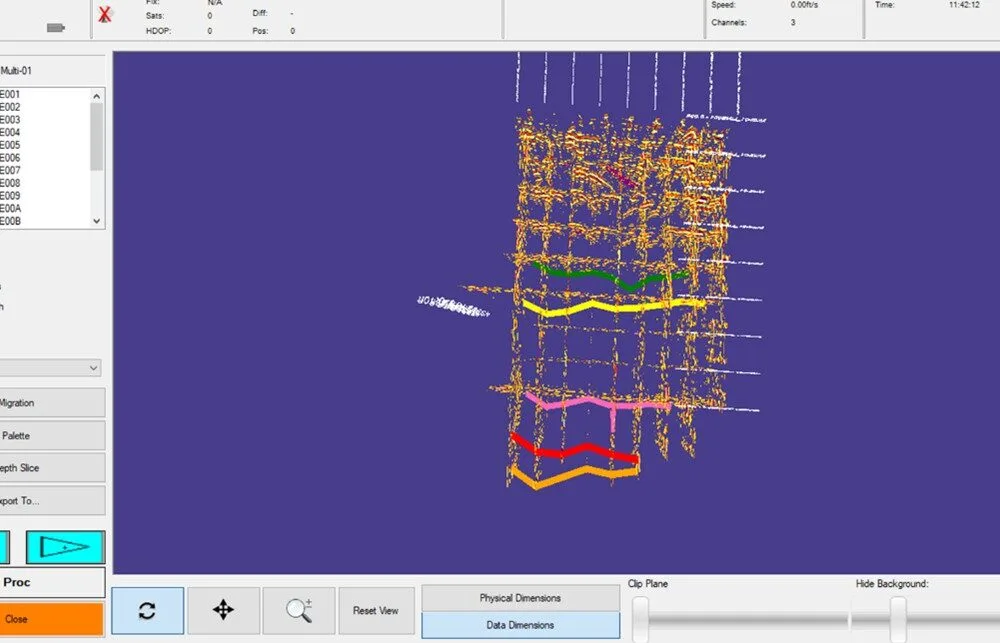1000x643 pixels.
Task: Click the file list scrollbar thumb
Action: pos(96,137)
